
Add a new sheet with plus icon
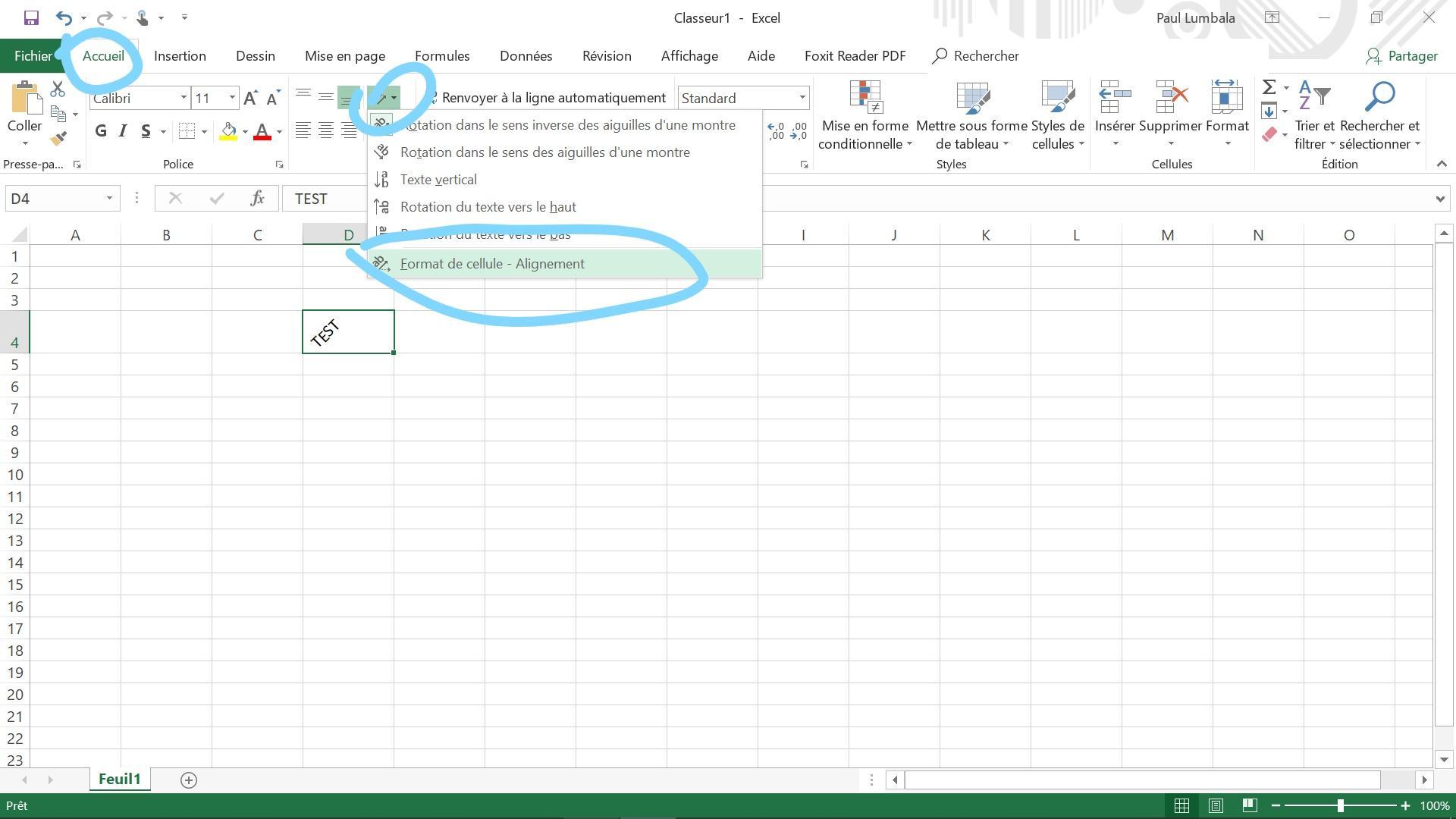point(189,780)
